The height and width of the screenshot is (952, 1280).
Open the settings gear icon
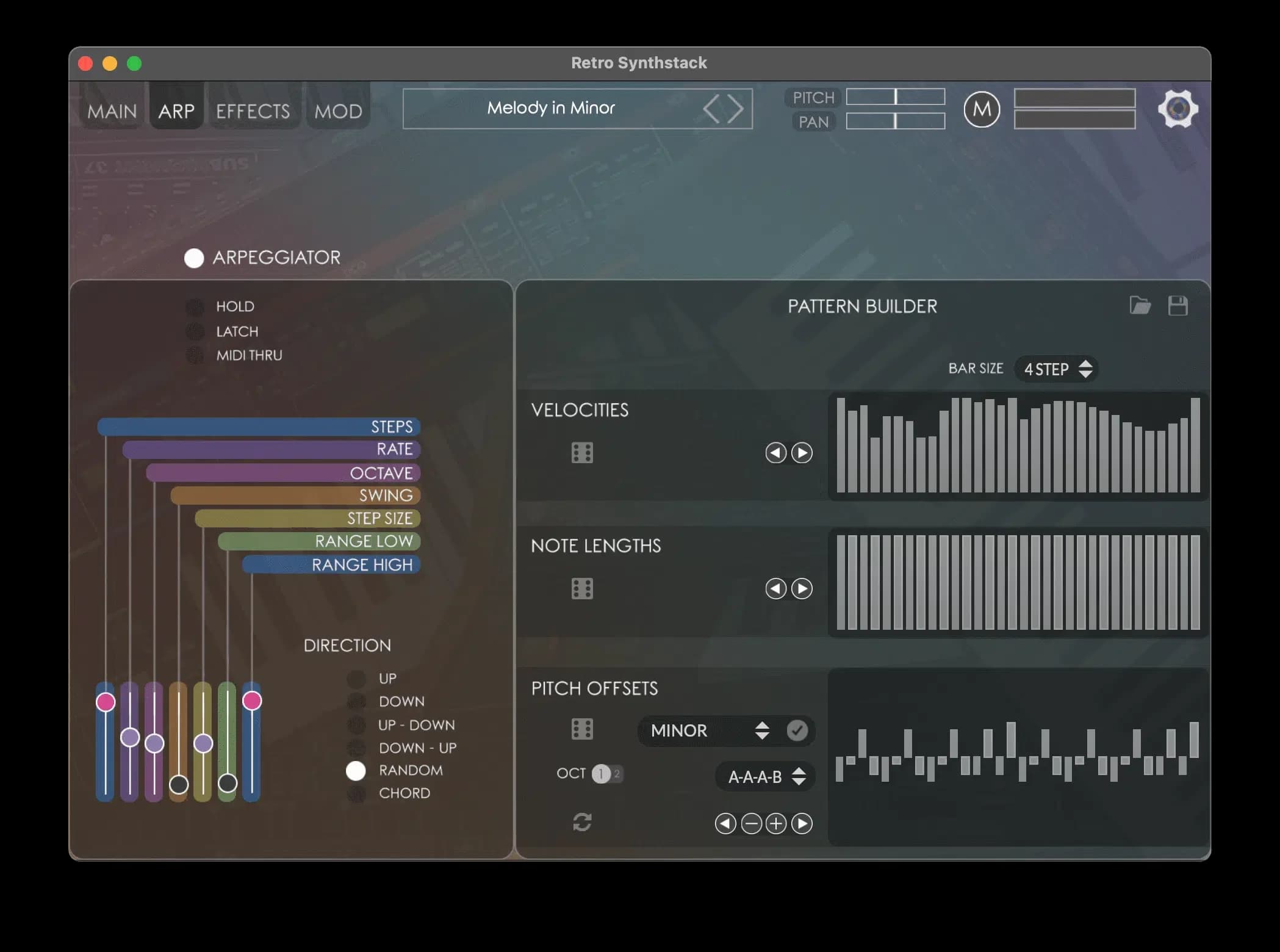point(1178,109)
